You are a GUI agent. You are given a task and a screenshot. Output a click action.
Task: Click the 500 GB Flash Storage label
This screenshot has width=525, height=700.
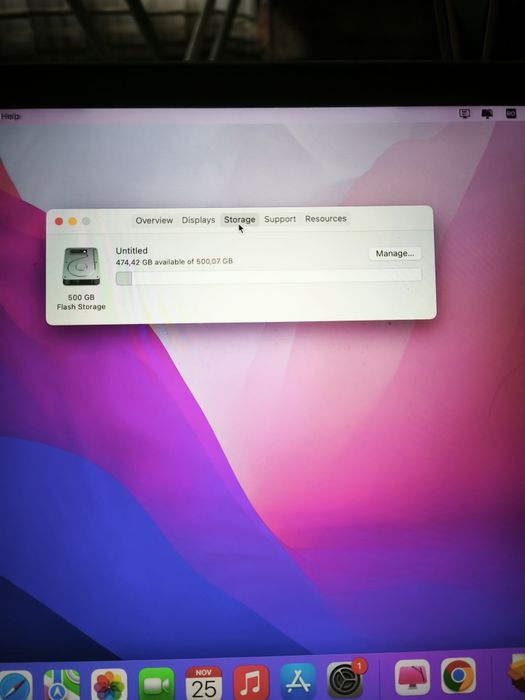[x=81, y=302]
